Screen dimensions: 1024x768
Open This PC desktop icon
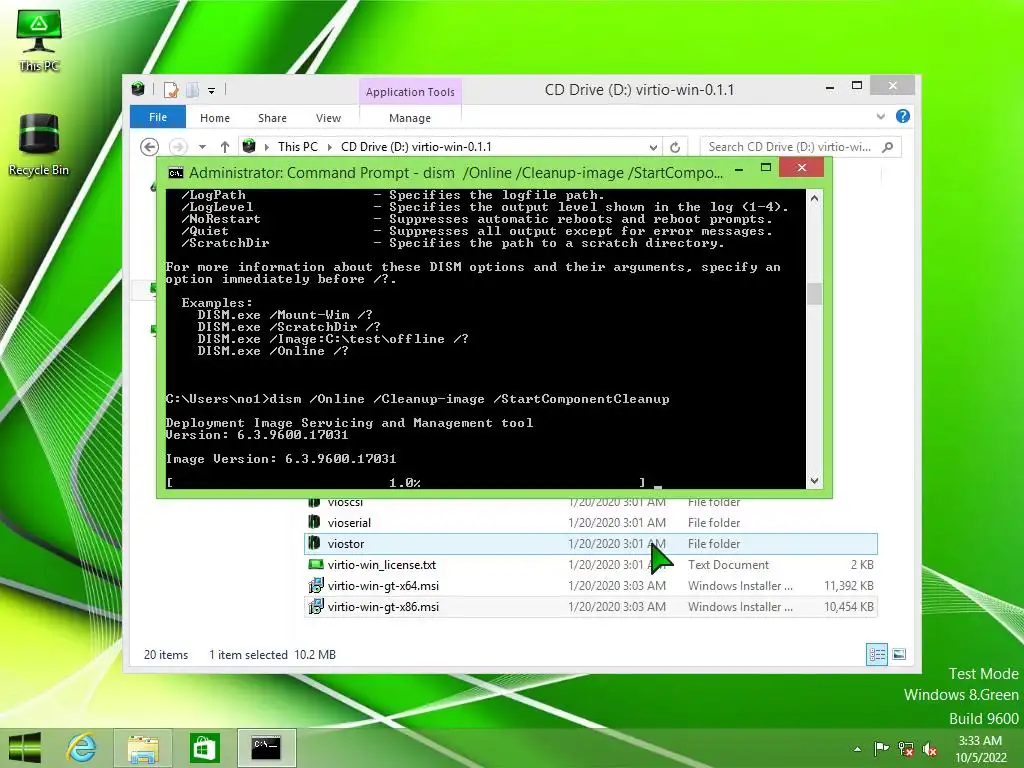coord(39,39)
